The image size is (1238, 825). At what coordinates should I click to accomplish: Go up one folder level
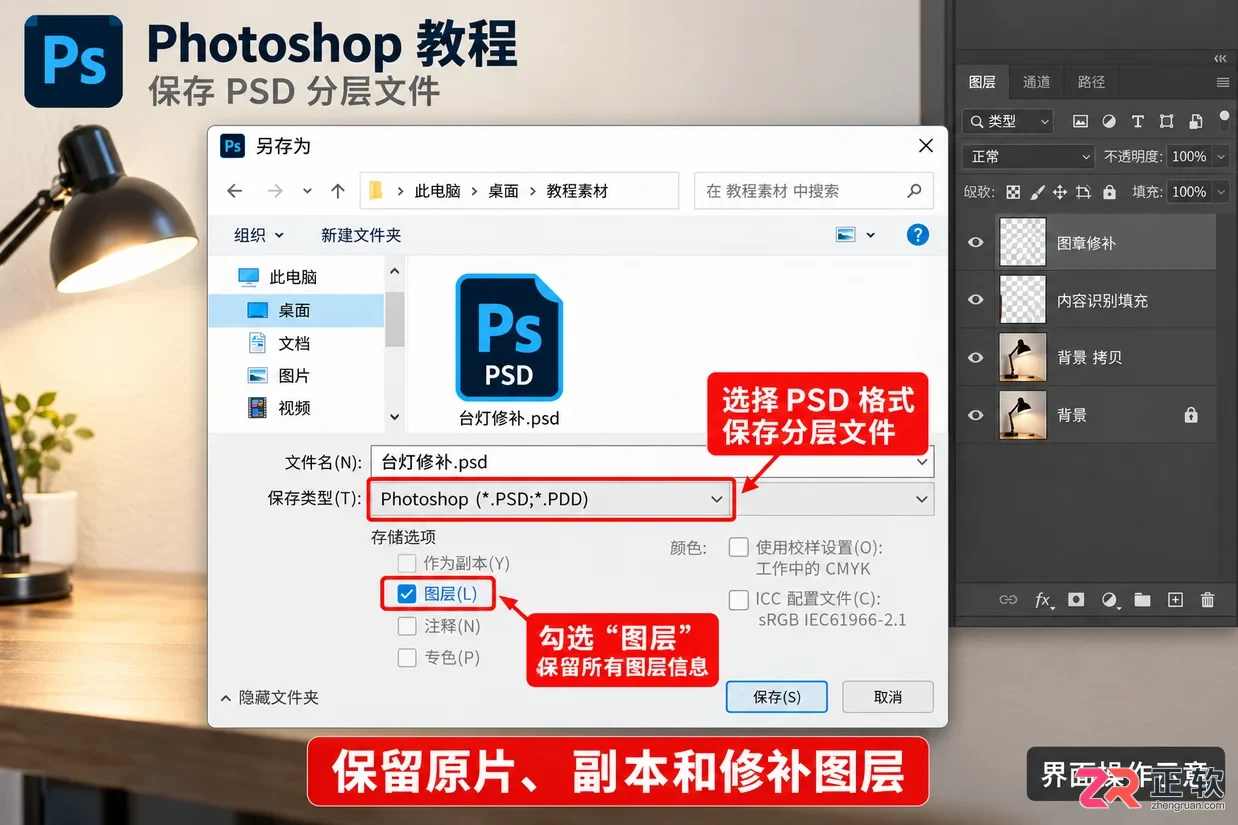[x=338, y=191]
